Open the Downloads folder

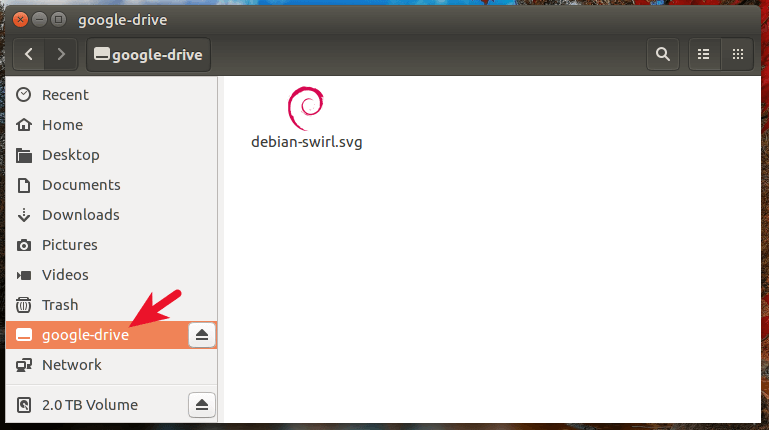[x=80, y=215]
